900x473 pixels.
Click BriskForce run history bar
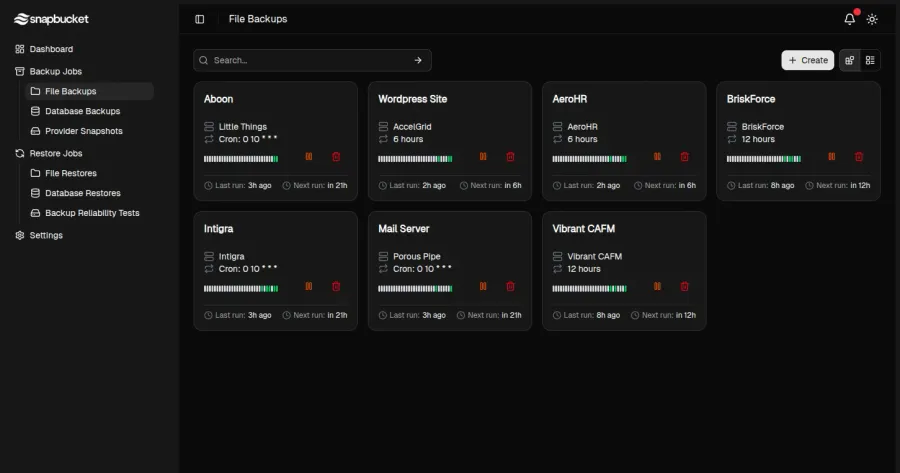click(x=763, y=159)
